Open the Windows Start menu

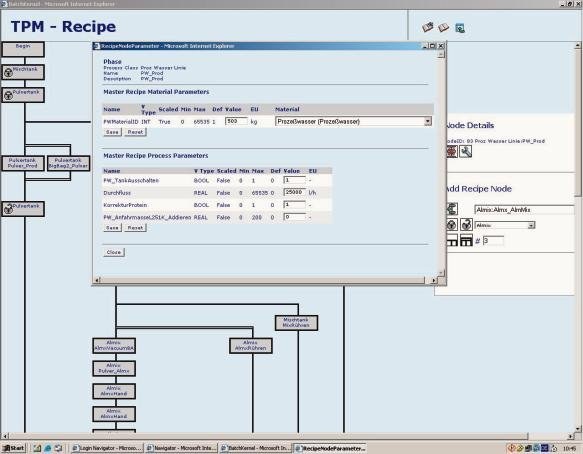tap(13, 448)
